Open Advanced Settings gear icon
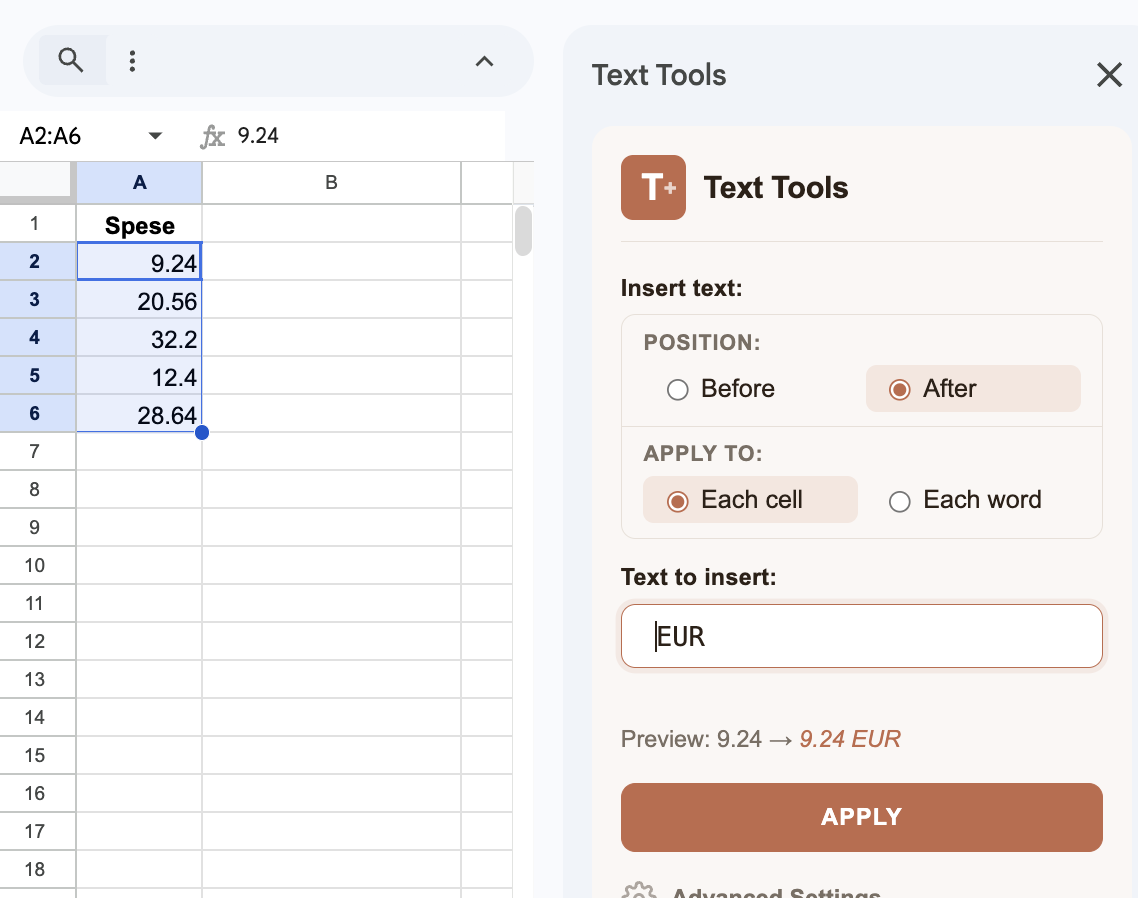Image resolution: width=1138 pixels, height=898 pixels. 637,890
